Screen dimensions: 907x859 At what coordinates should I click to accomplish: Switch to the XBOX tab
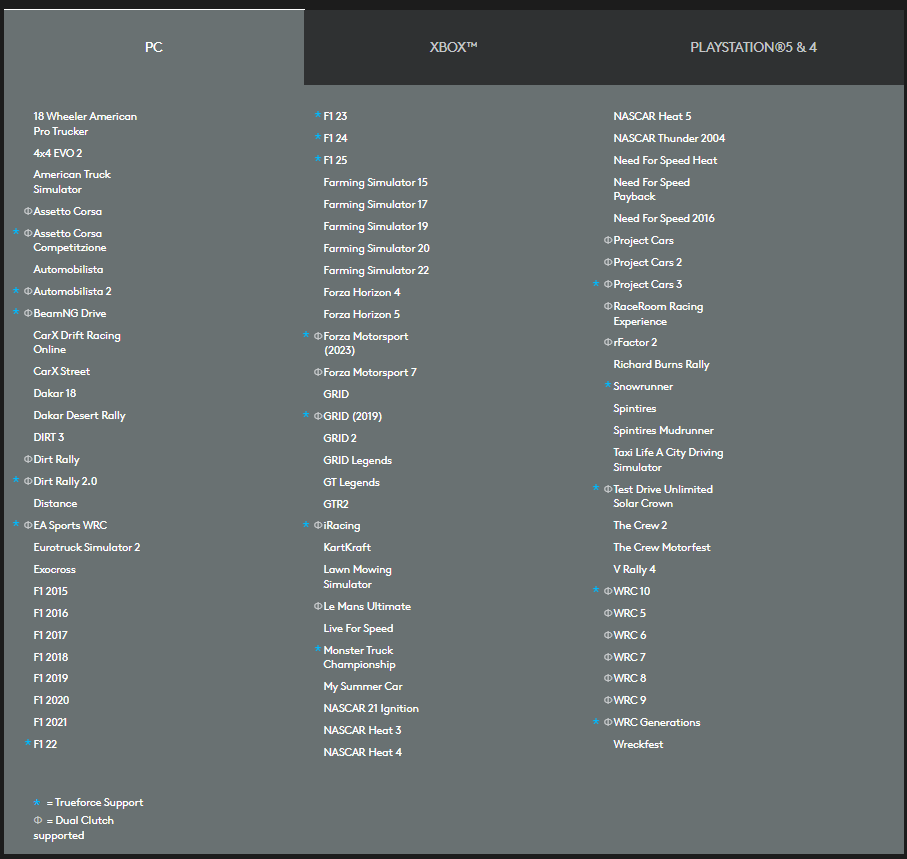pyautogui.click(x=453, y=47)
